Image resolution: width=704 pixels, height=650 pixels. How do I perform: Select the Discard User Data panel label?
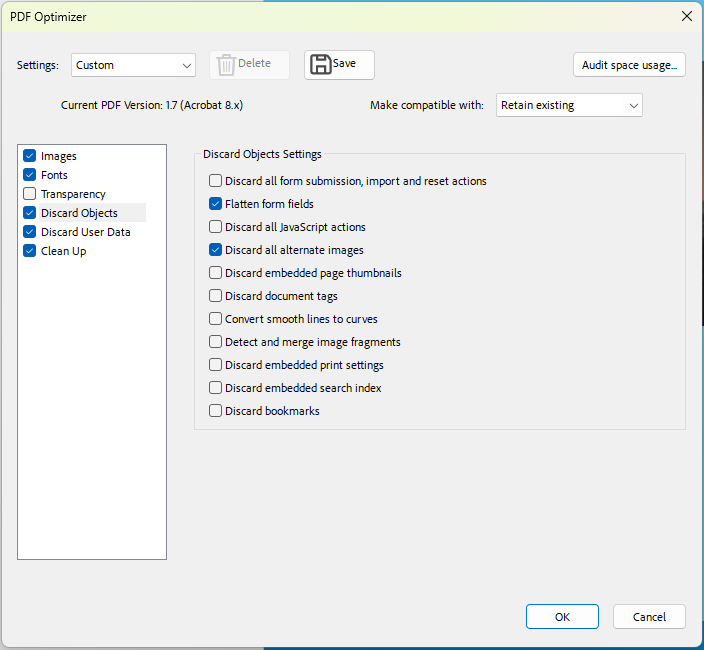pos(86,232)
